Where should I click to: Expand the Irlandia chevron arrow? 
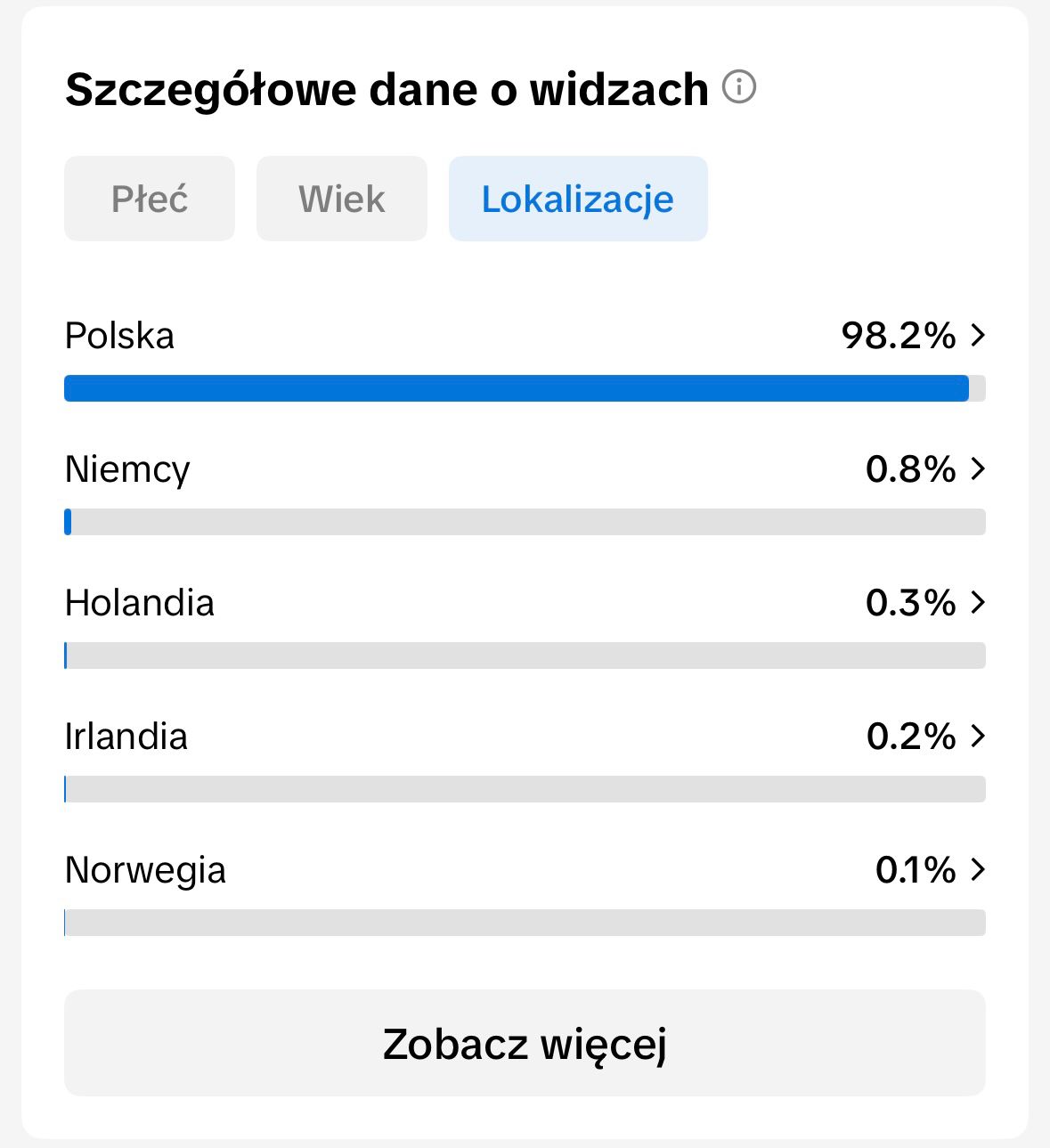(978, 737)
